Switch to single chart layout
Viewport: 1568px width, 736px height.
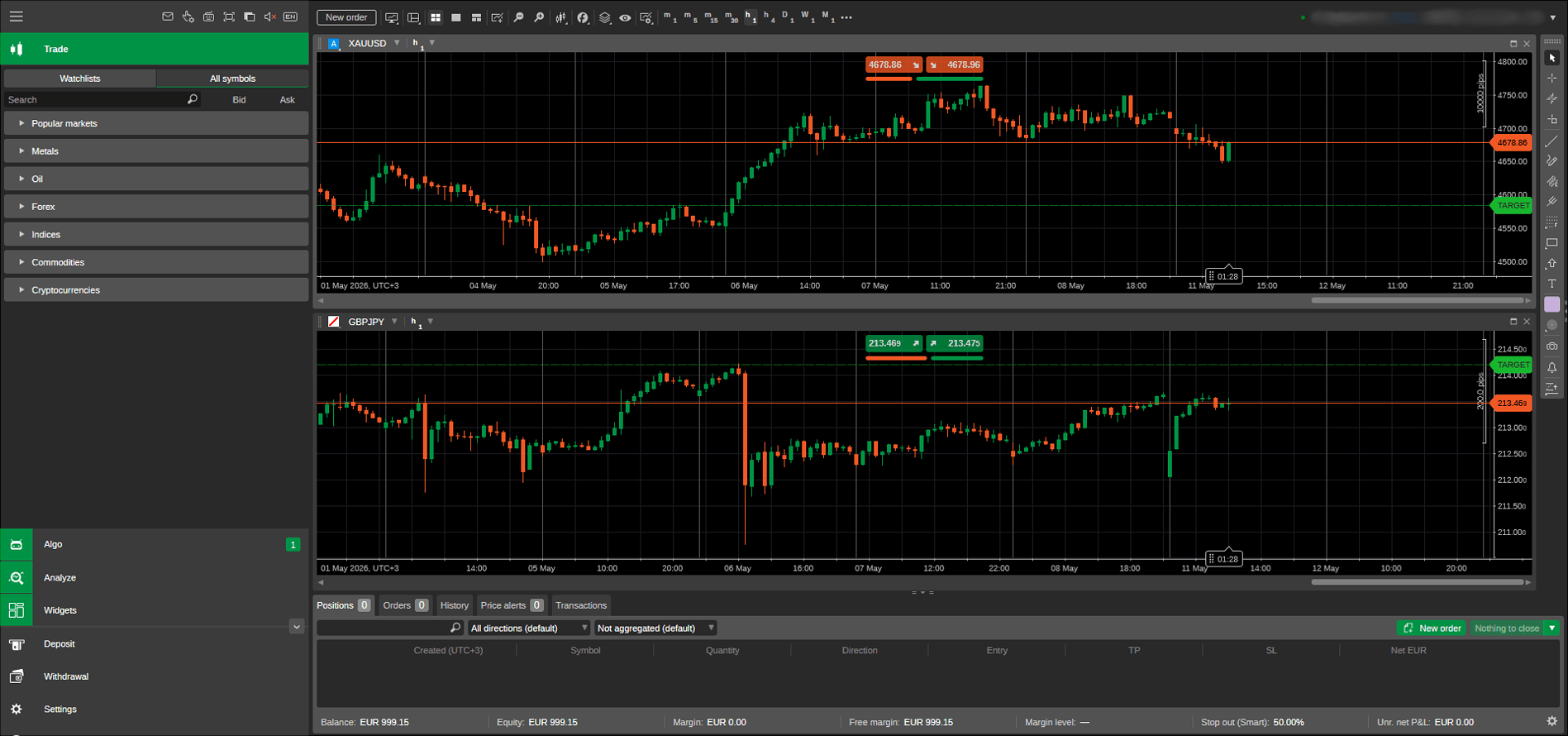[x=455, y=17]
